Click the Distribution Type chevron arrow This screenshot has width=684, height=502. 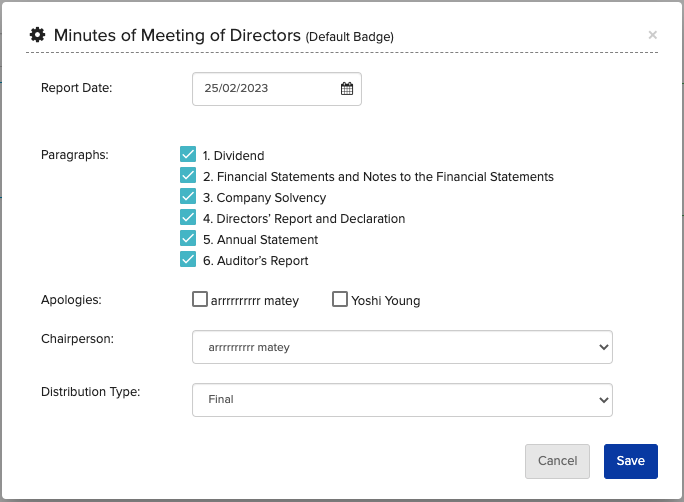tap(604, 400)
